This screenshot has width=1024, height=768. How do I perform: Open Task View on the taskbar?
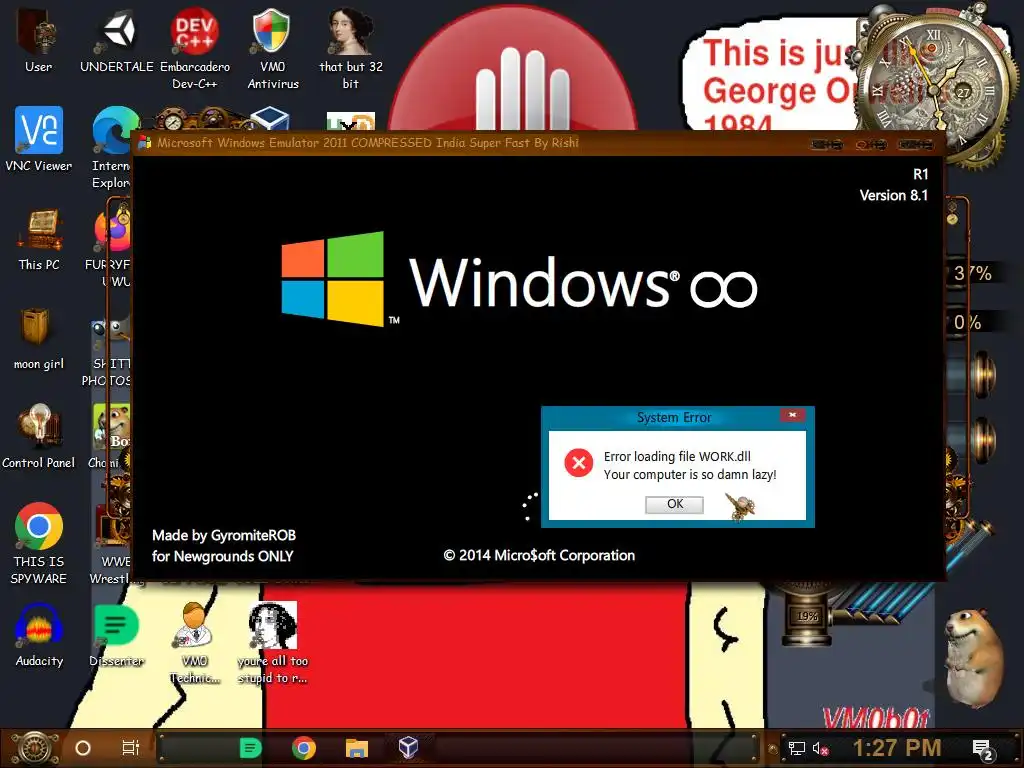(131, 748)
